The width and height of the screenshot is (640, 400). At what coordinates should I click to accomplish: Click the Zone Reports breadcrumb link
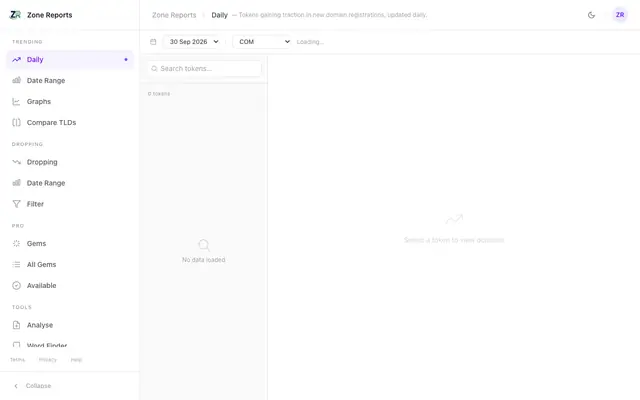click(174, 15)
